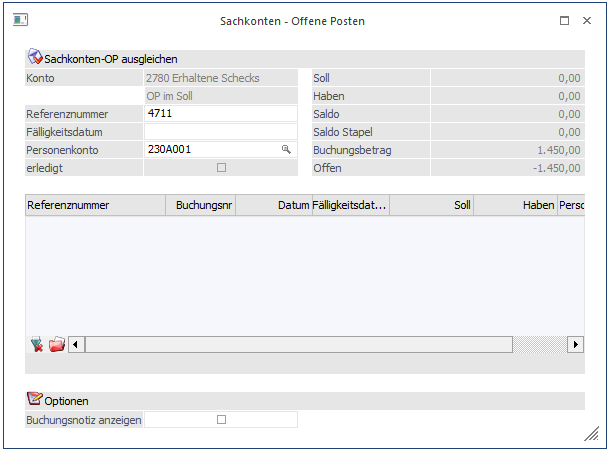
Task: Click the Sachkonten-OP ausgleichen section icon
Action: 34,59
